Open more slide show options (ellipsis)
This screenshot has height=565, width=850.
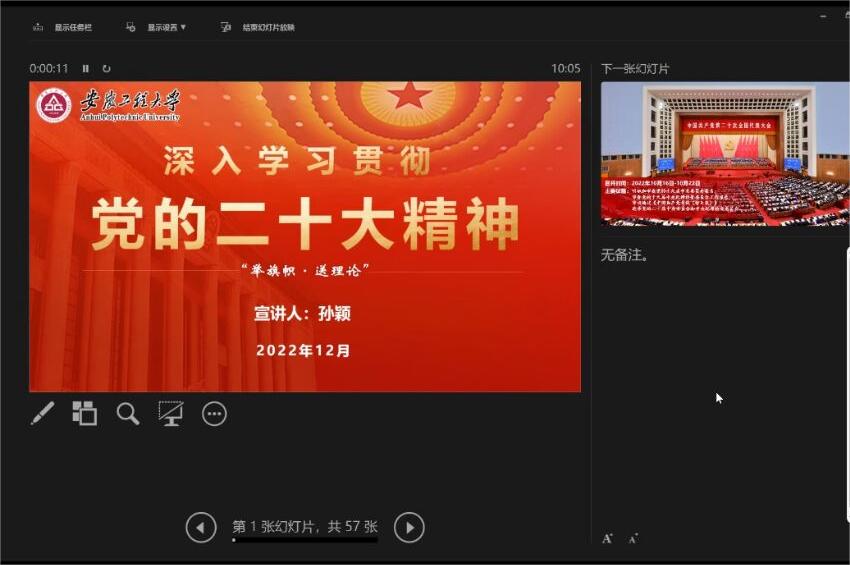click(214, 413)
